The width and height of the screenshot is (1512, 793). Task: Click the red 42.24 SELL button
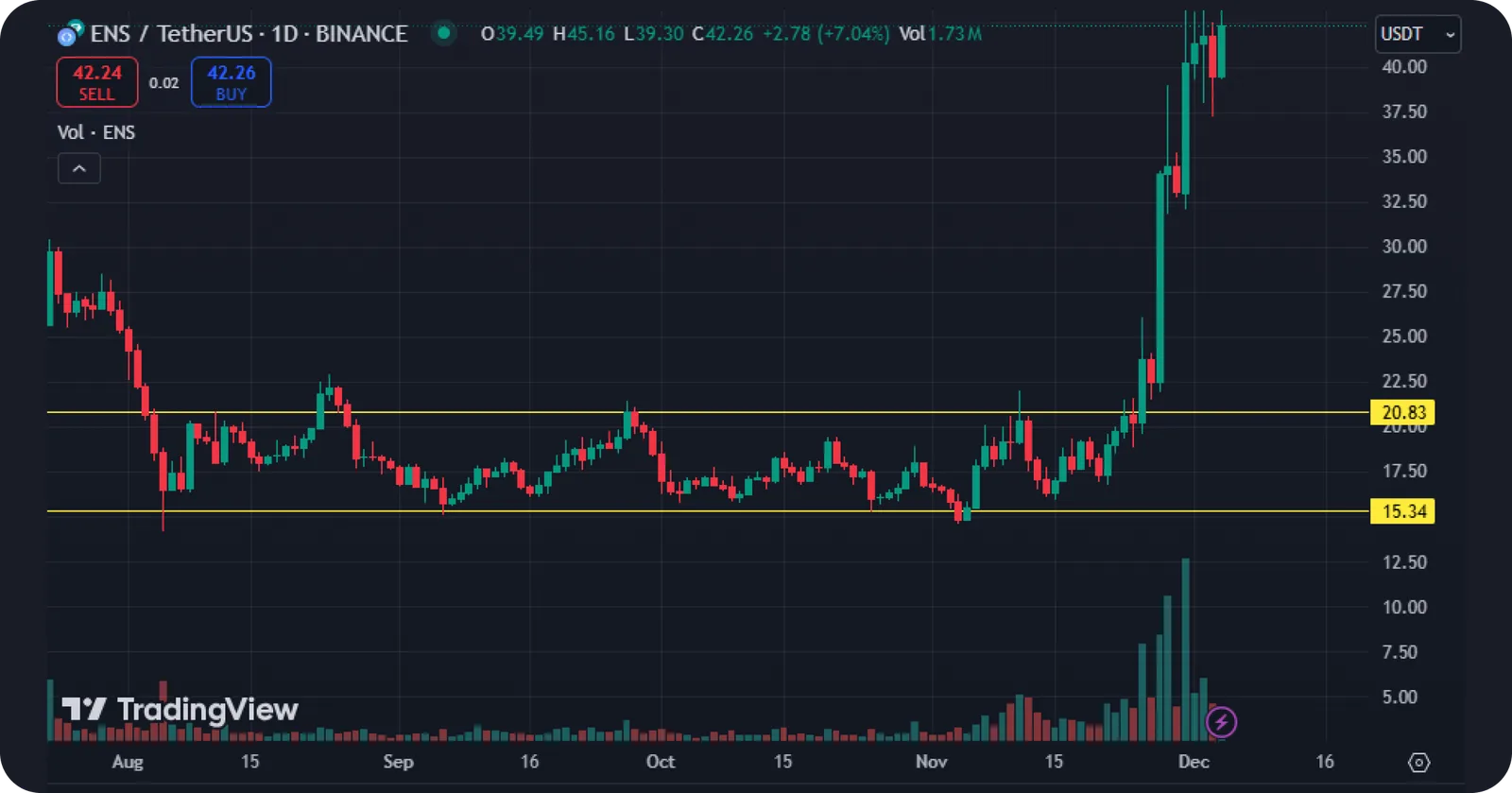point(97,82)
